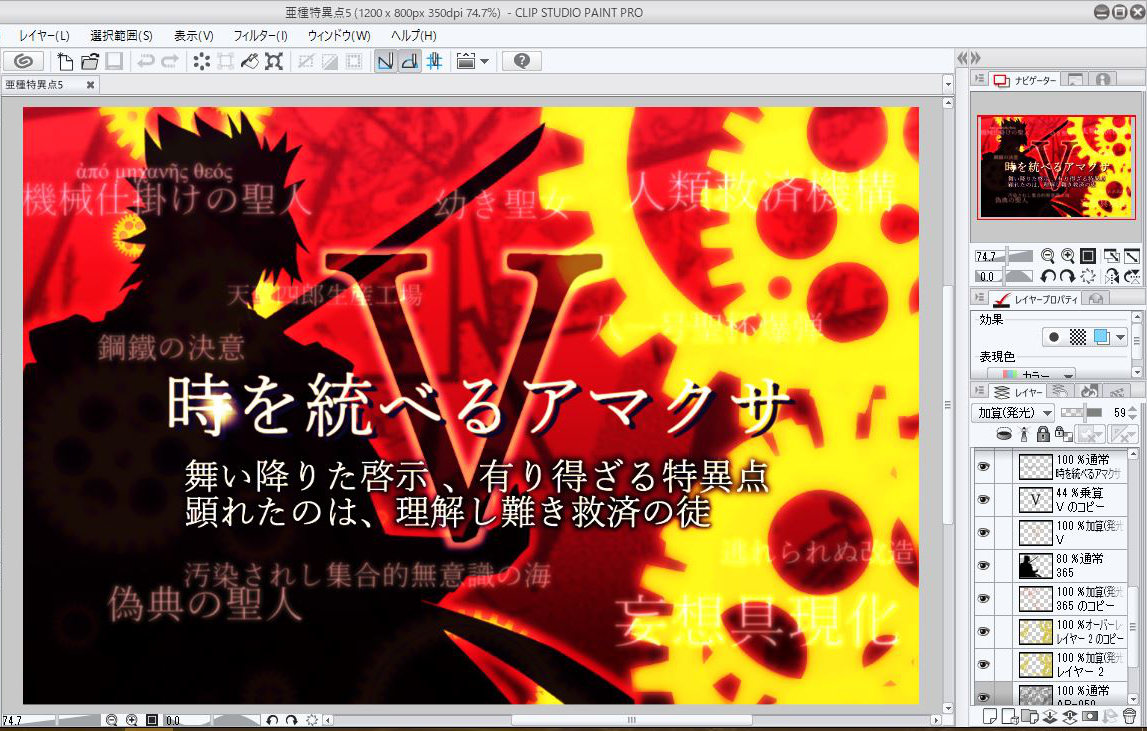Click the Fill bucket icon in toolbar
1147x731 pixels.
250,61
